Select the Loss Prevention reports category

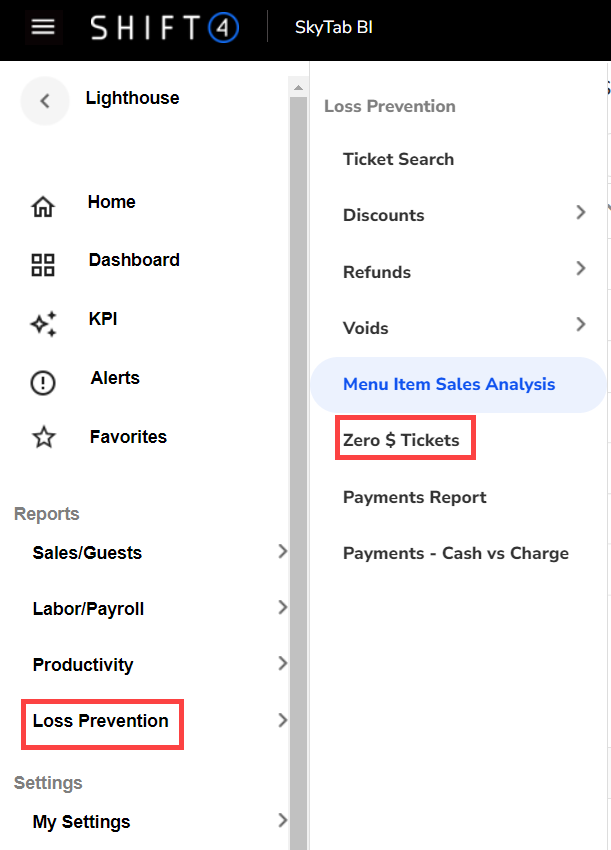click(100, 721)
